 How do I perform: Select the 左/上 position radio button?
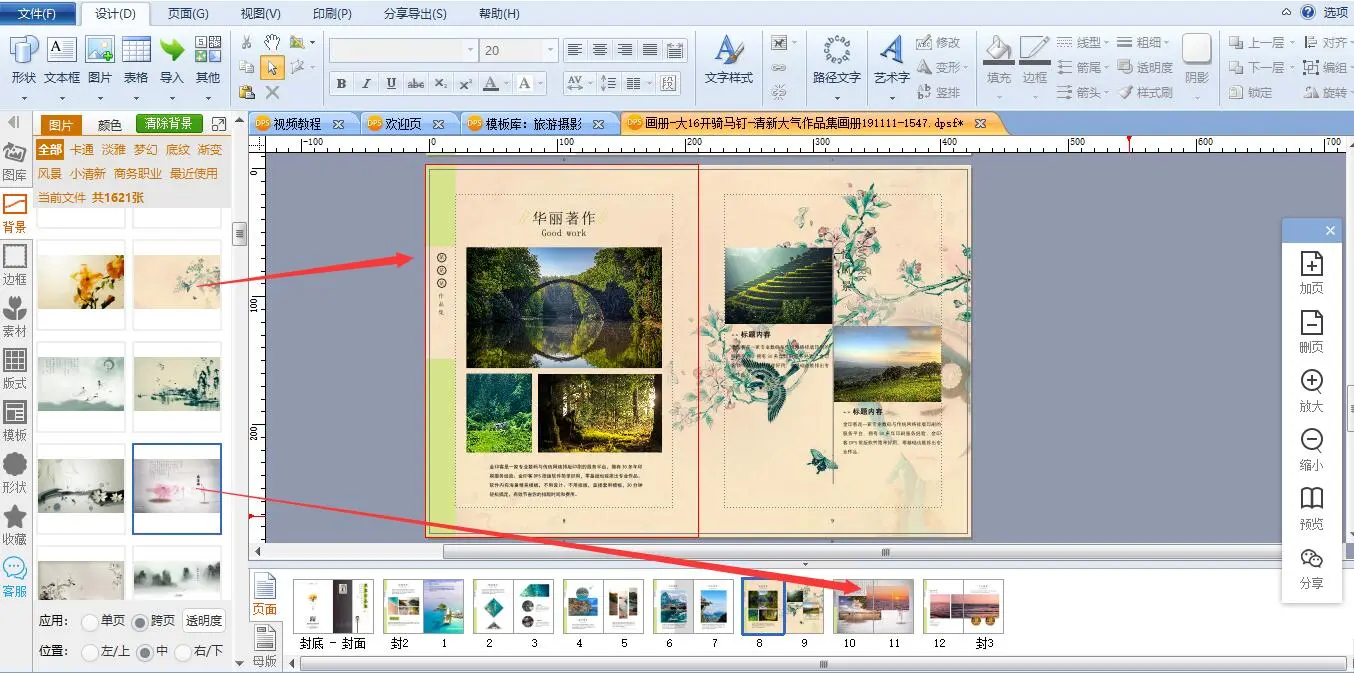(90, 652)
